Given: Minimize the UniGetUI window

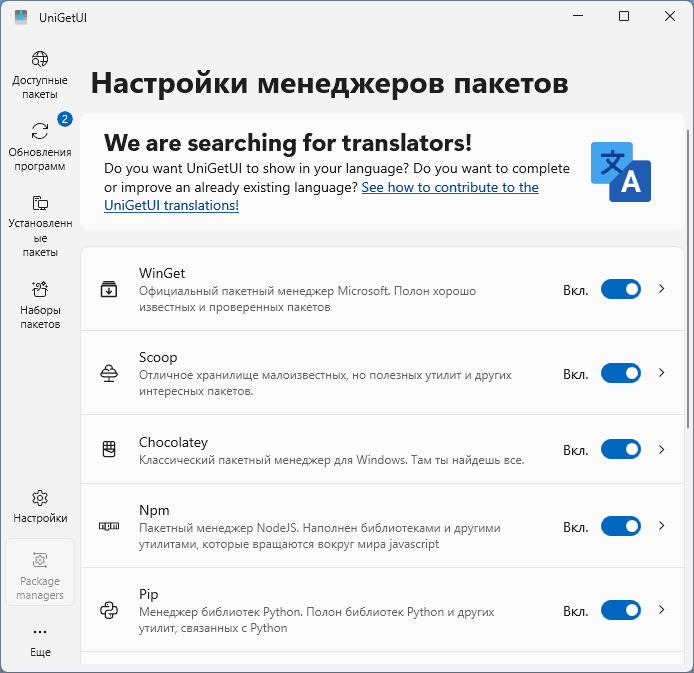Looking at the screenshot, I should [x=578, y=16].
